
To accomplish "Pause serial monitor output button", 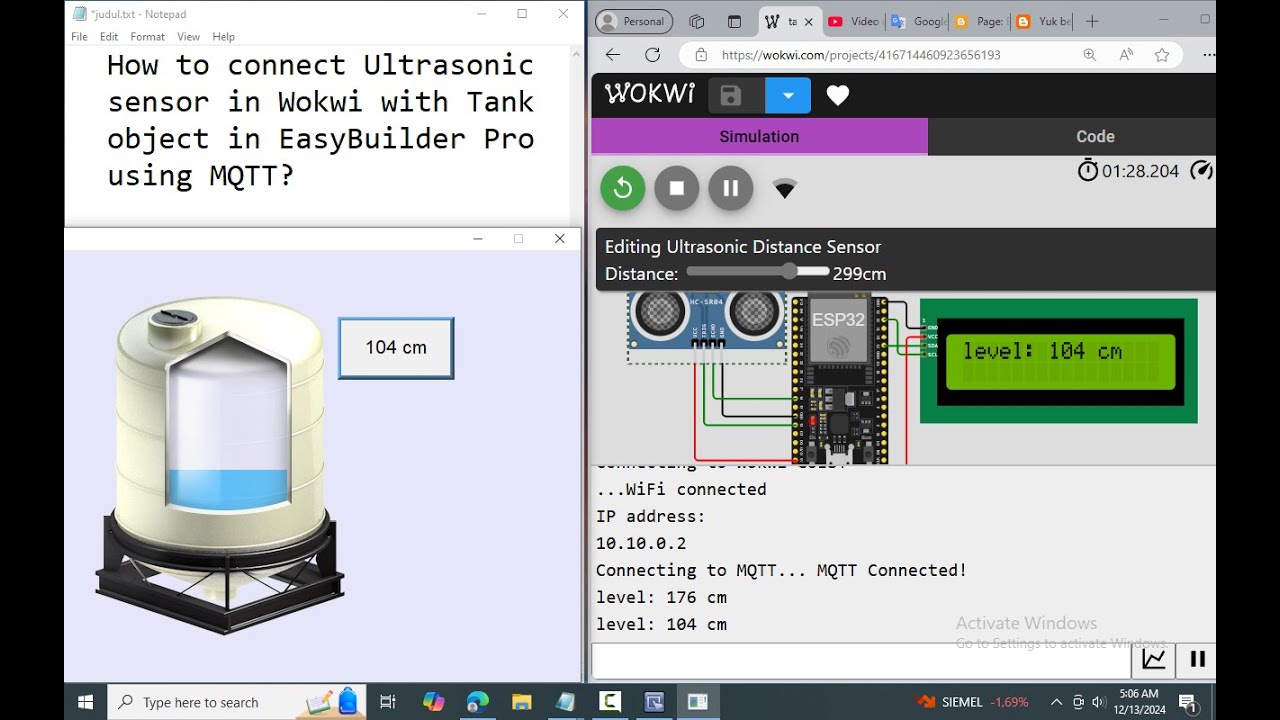I will (1196, 659).
